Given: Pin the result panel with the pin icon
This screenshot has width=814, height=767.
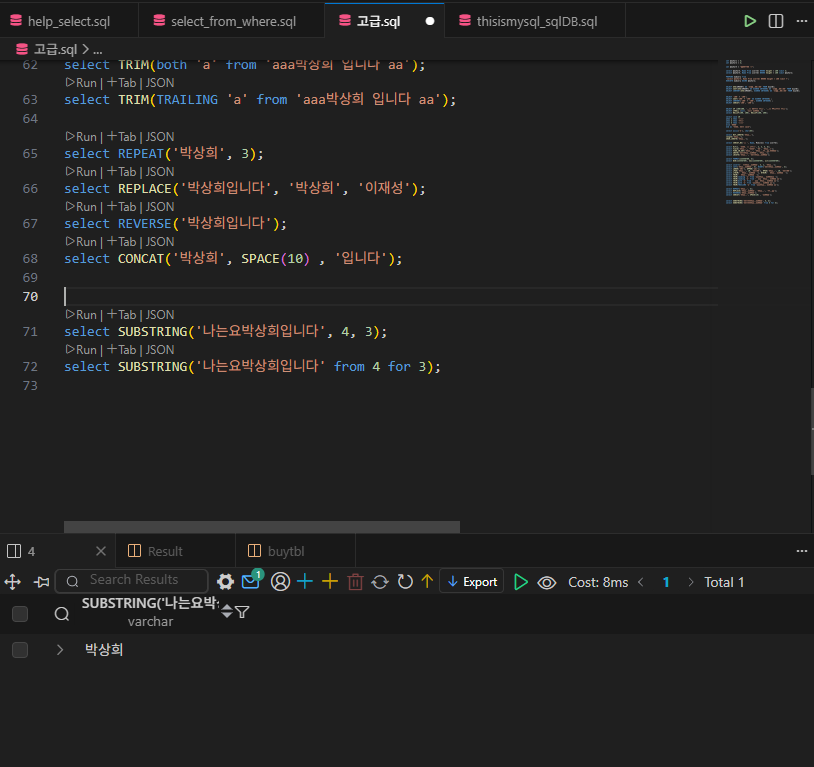Looking at the screenshot, I should tap(42, 582).
